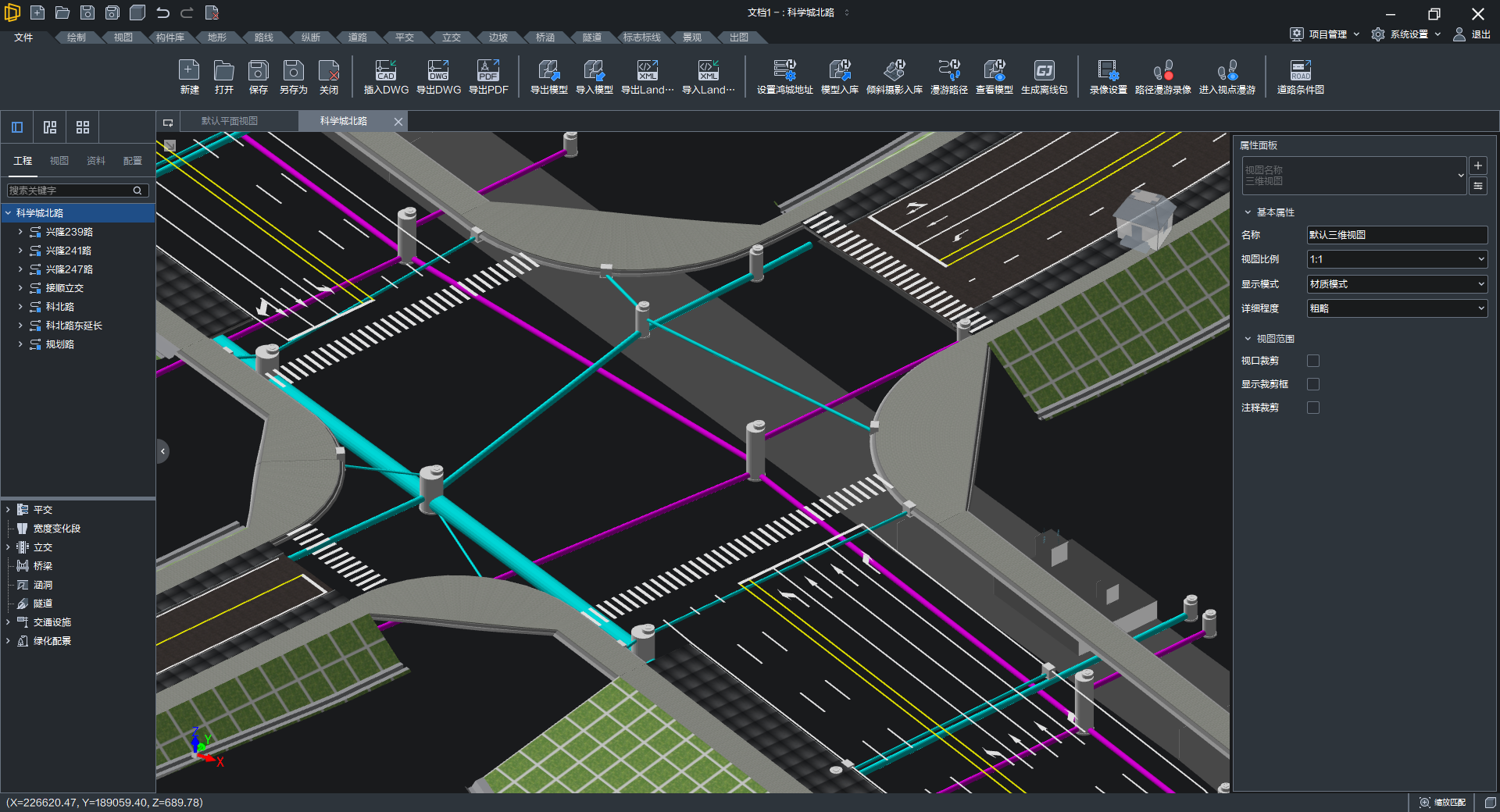
Task: Open the 显示模式 dropdown
Action: click(1397, 284)
